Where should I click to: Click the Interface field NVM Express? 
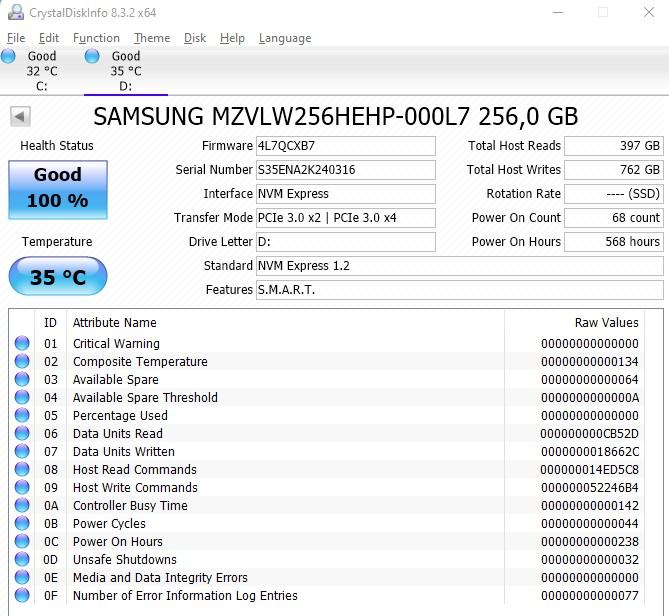[x=346, y=194]
